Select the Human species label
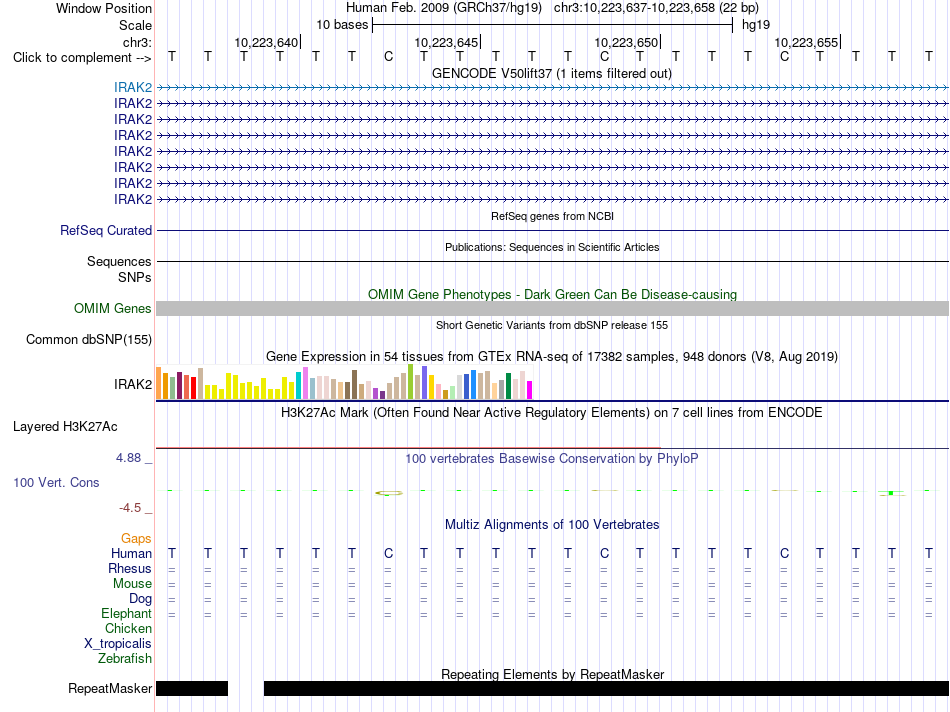Screen dimensions: 950x712 (131, 553)
